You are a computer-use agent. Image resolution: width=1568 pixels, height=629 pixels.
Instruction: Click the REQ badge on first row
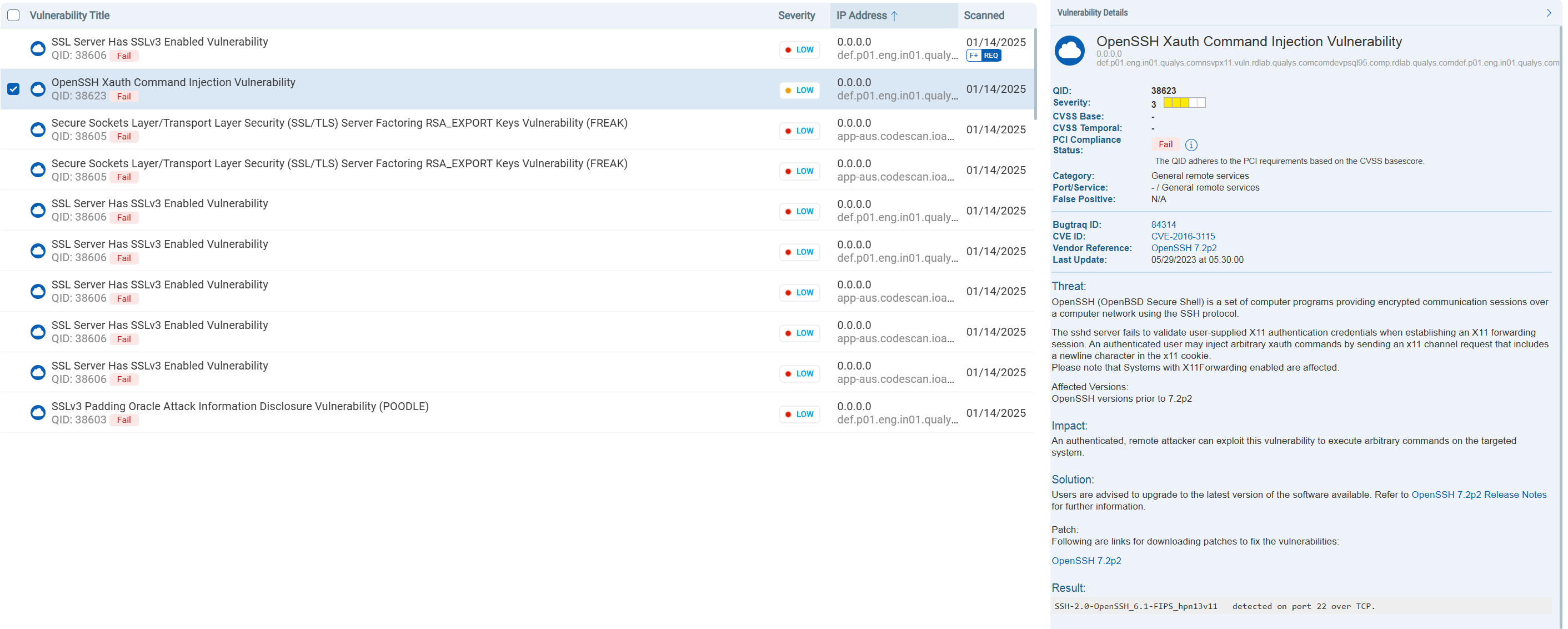point(991,56)
